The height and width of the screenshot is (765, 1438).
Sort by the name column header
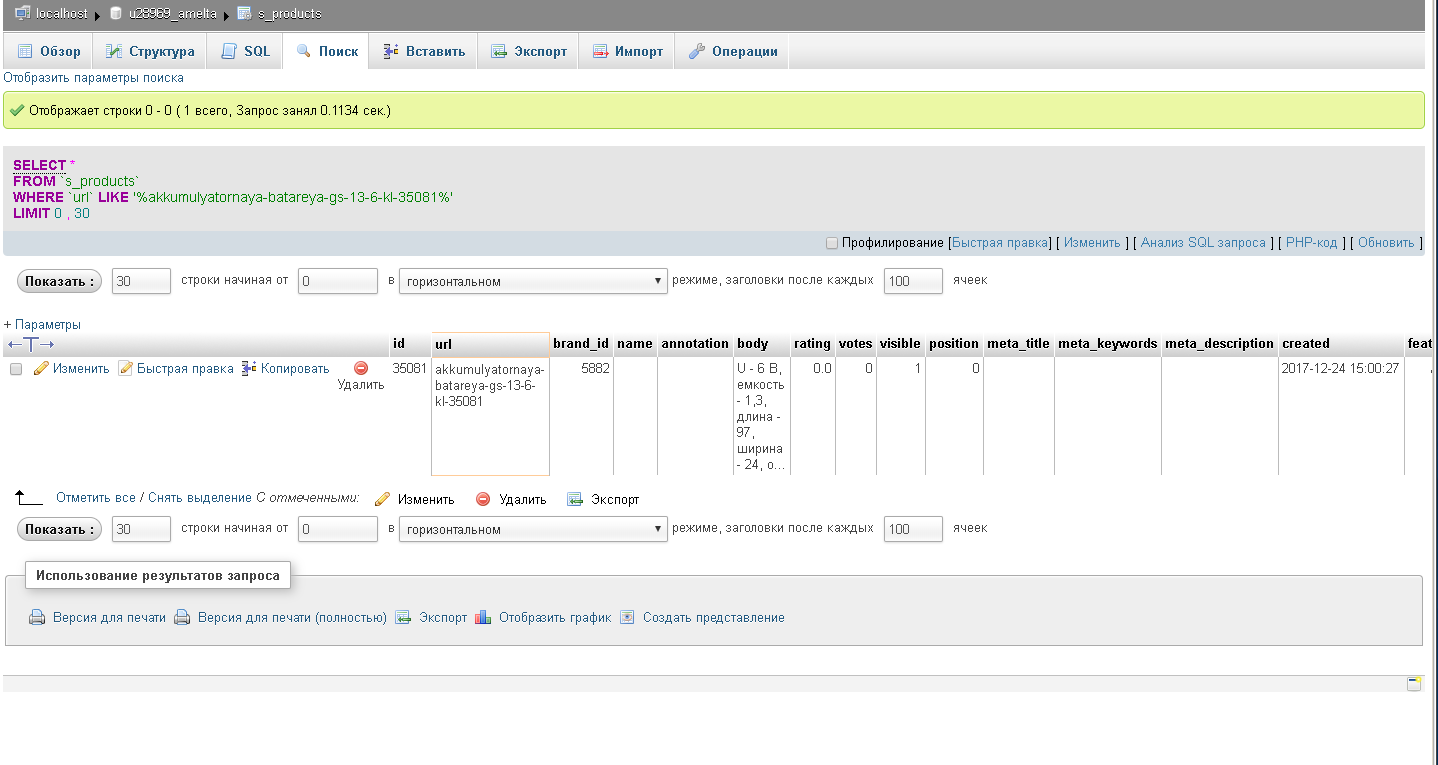coord(635,343)
